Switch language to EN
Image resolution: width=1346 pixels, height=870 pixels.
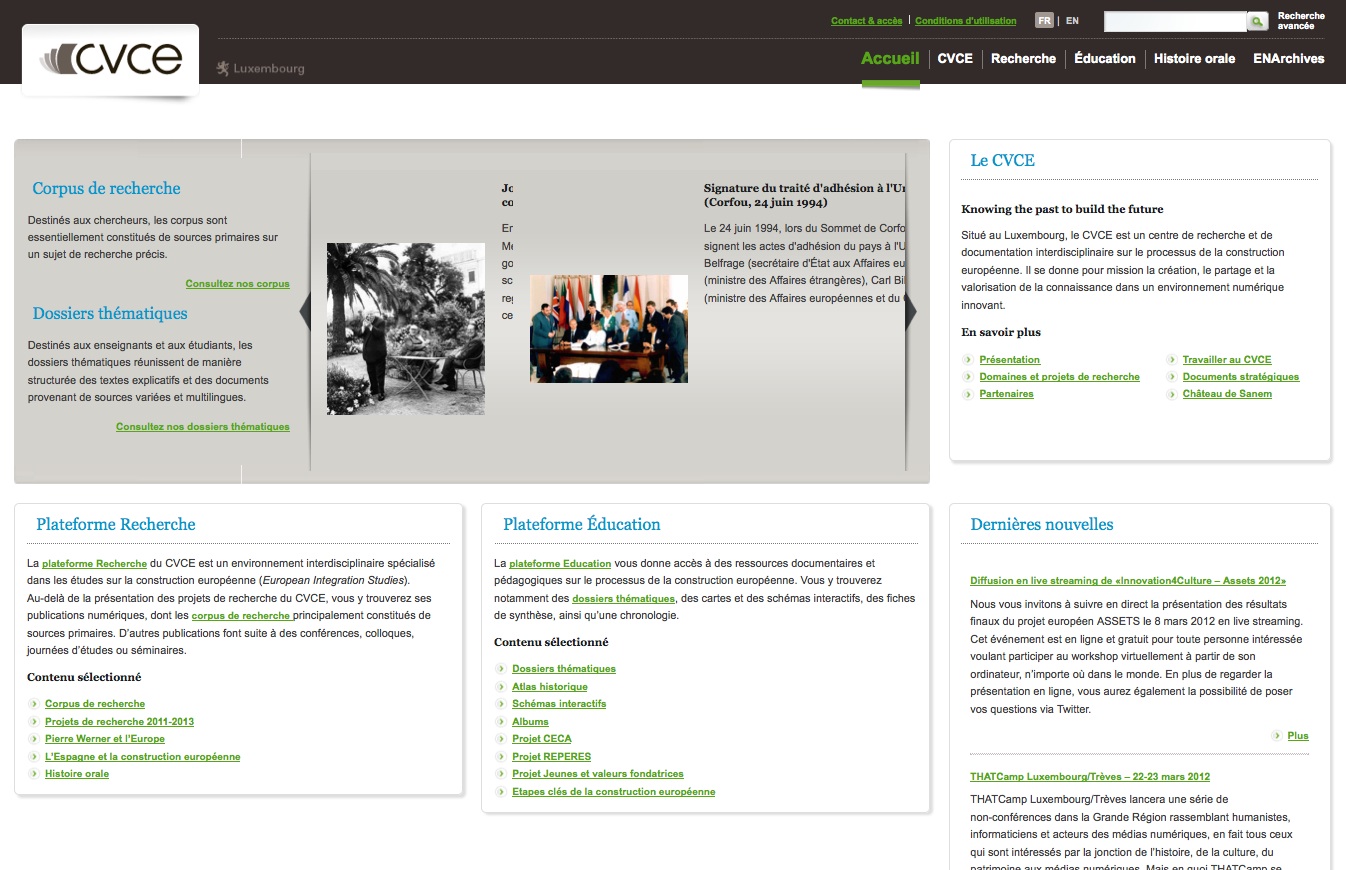[x=1072, y=21]
